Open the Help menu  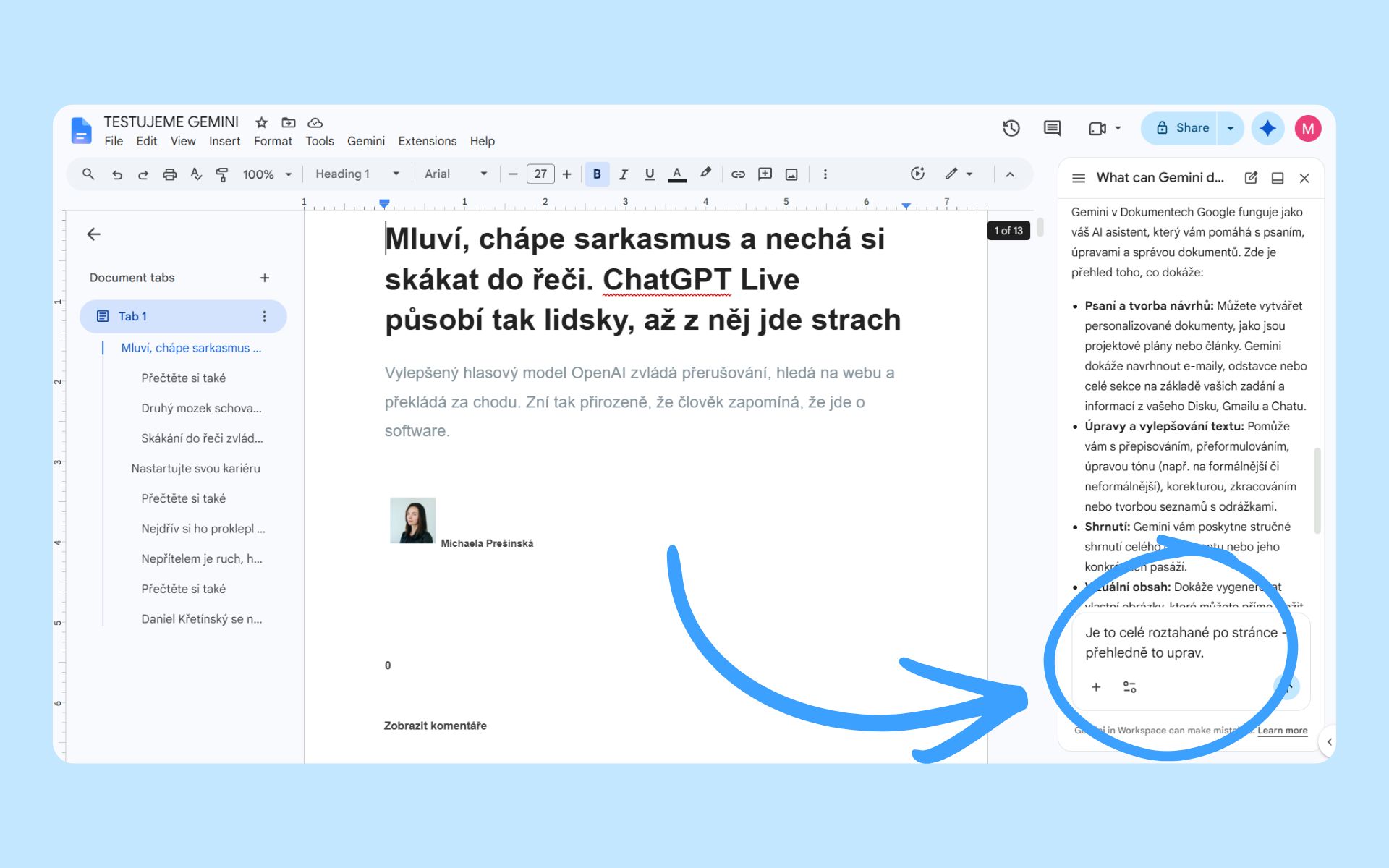[483, 141]
